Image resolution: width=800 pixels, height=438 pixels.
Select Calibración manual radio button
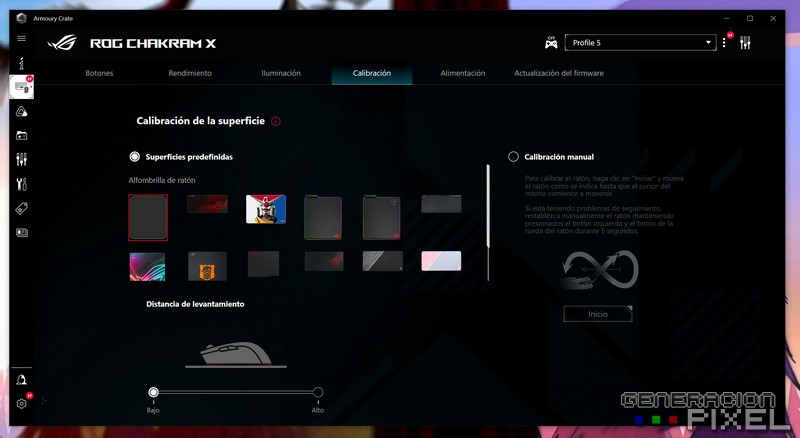tap(513, 157)
